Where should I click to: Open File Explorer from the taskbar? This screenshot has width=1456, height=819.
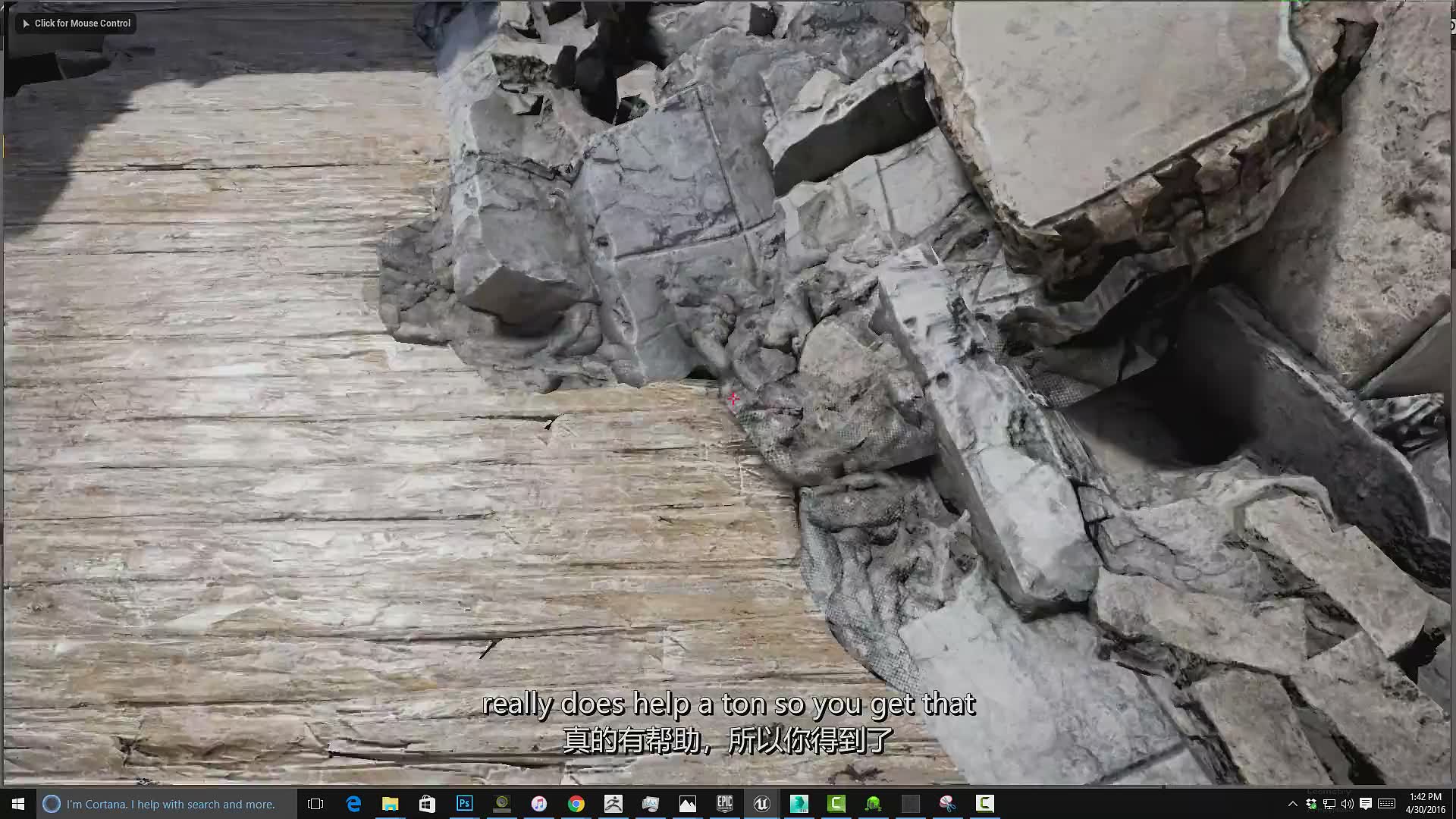[x=391, y=804]
